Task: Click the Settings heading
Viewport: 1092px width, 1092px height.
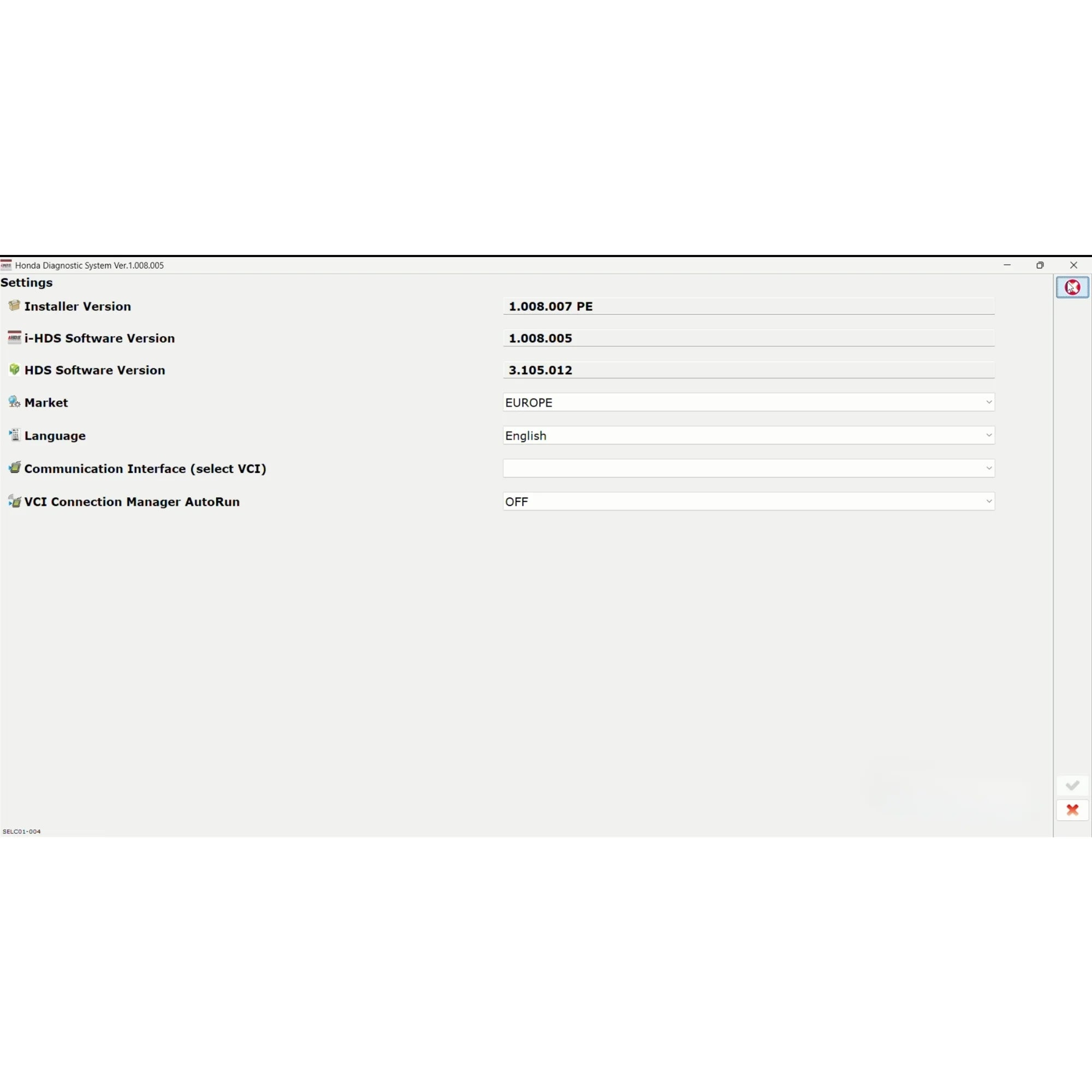Action: click(x=27, y=283)
